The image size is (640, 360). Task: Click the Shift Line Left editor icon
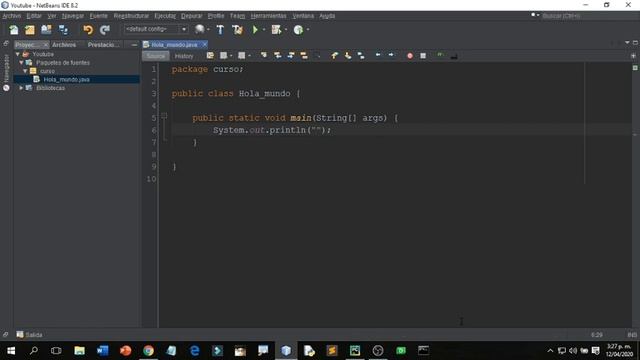point(378,55)
